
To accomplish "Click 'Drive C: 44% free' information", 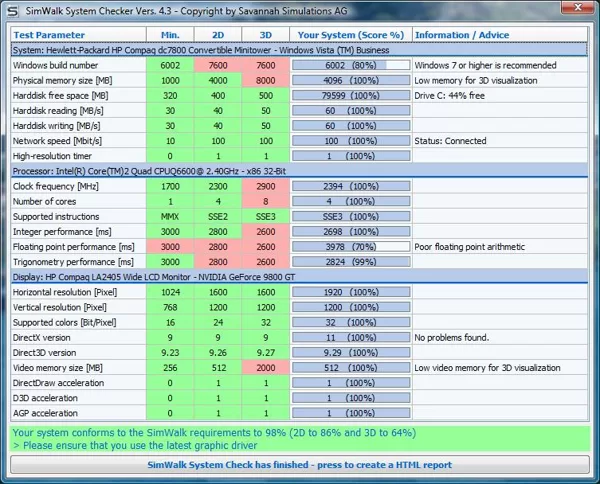I will (x=450, y=96).
